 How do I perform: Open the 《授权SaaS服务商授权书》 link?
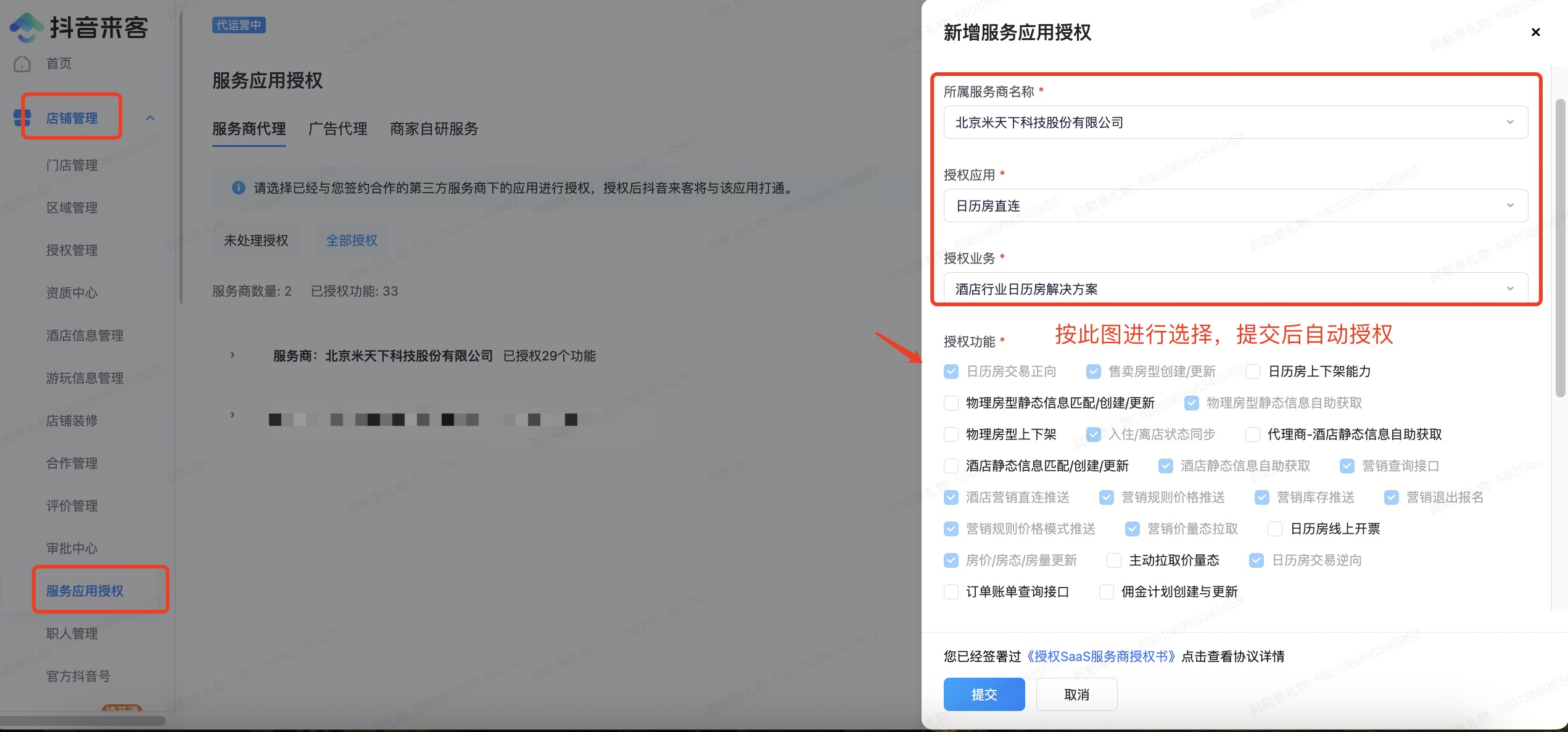tap(1101, 656)
